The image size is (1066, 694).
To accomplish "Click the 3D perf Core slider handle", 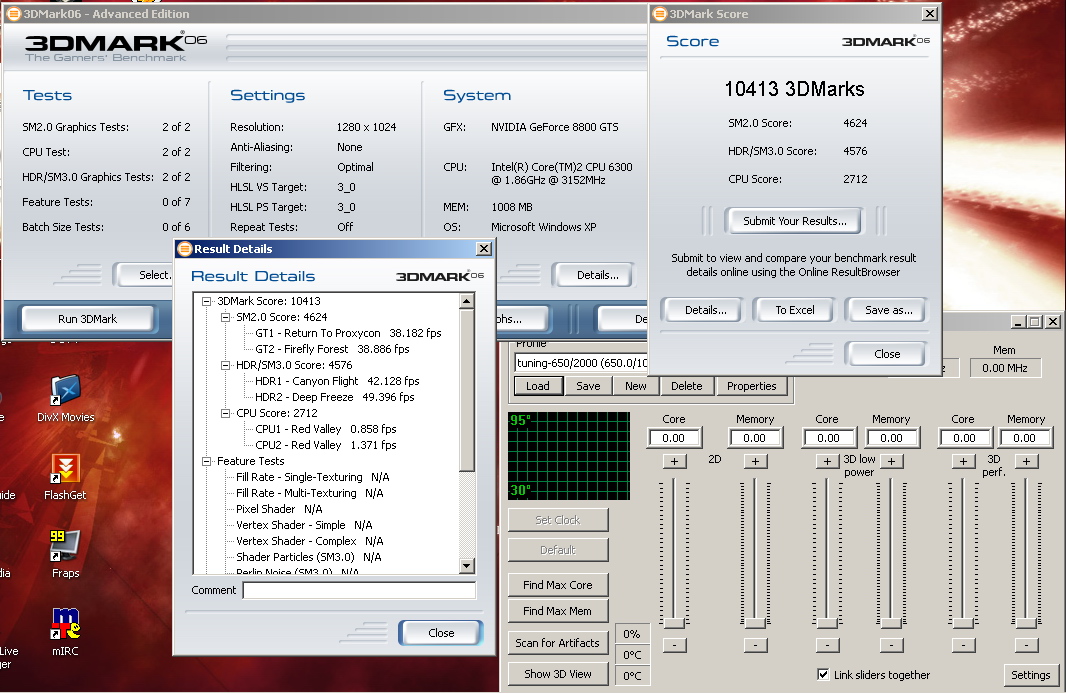I will coord(963,623).
